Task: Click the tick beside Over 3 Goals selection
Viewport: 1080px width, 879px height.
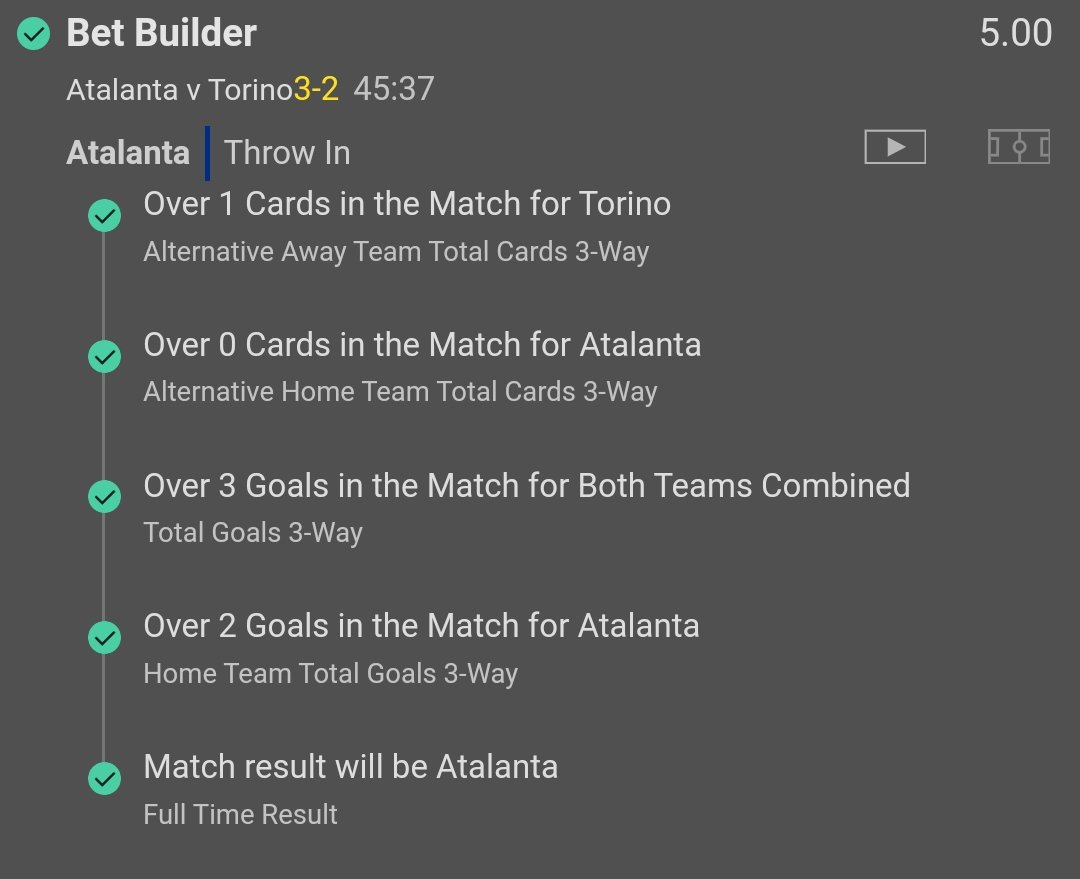Action: 105,497
